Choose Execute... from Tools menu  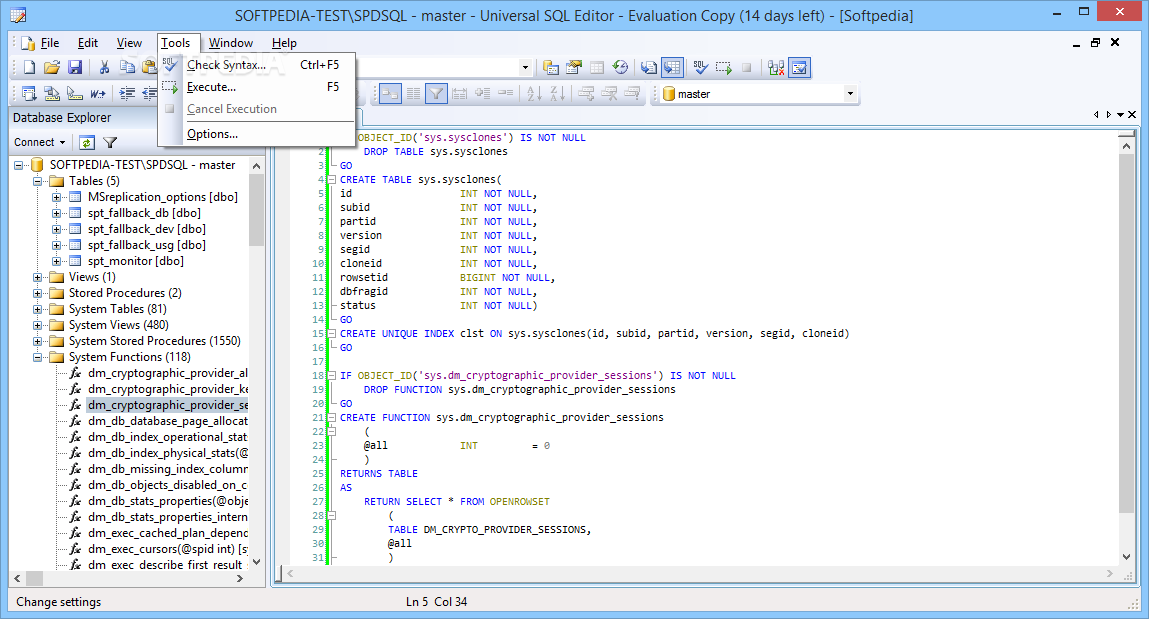[256, 87]
